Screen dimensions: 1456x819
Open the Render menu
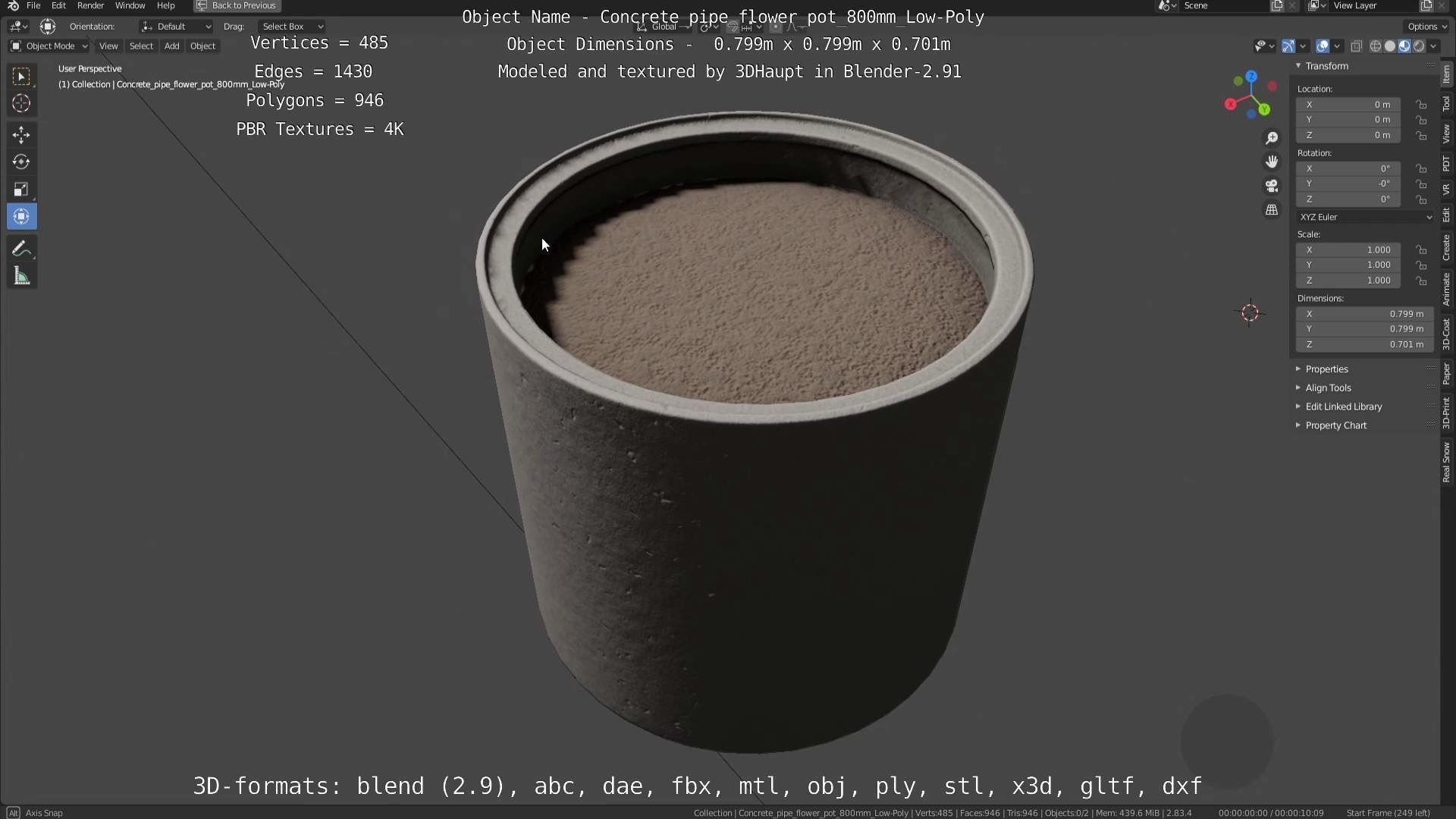point(90,5)
